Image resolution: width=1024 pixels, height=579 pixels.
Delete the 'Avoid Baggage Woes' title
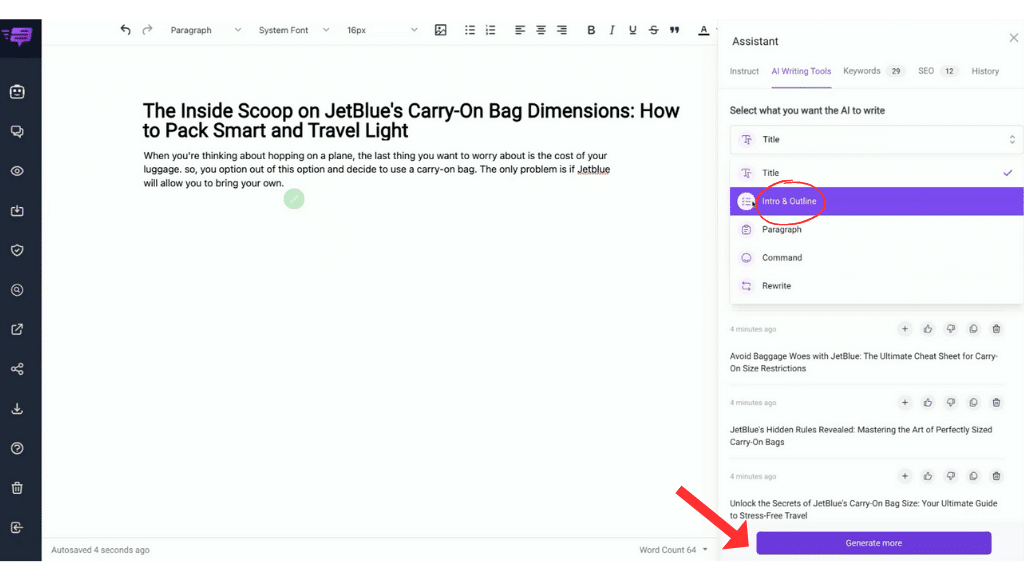pos(996,329)
